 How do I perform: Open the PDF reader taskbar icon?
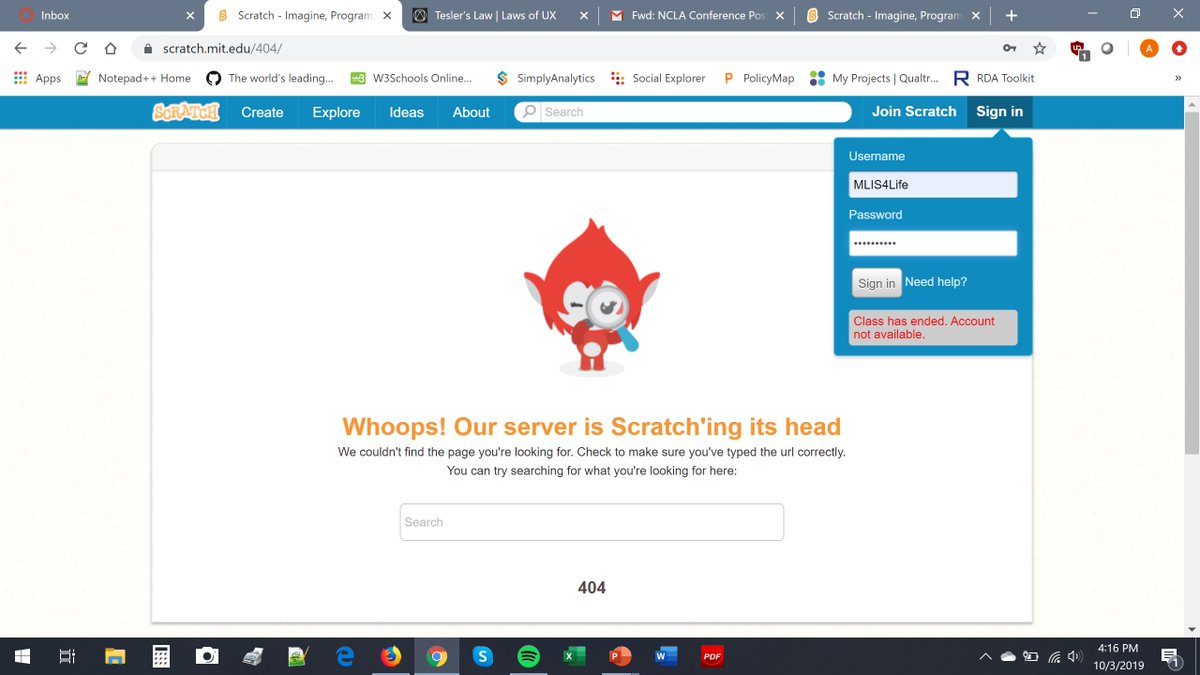[x=712, y=656]
